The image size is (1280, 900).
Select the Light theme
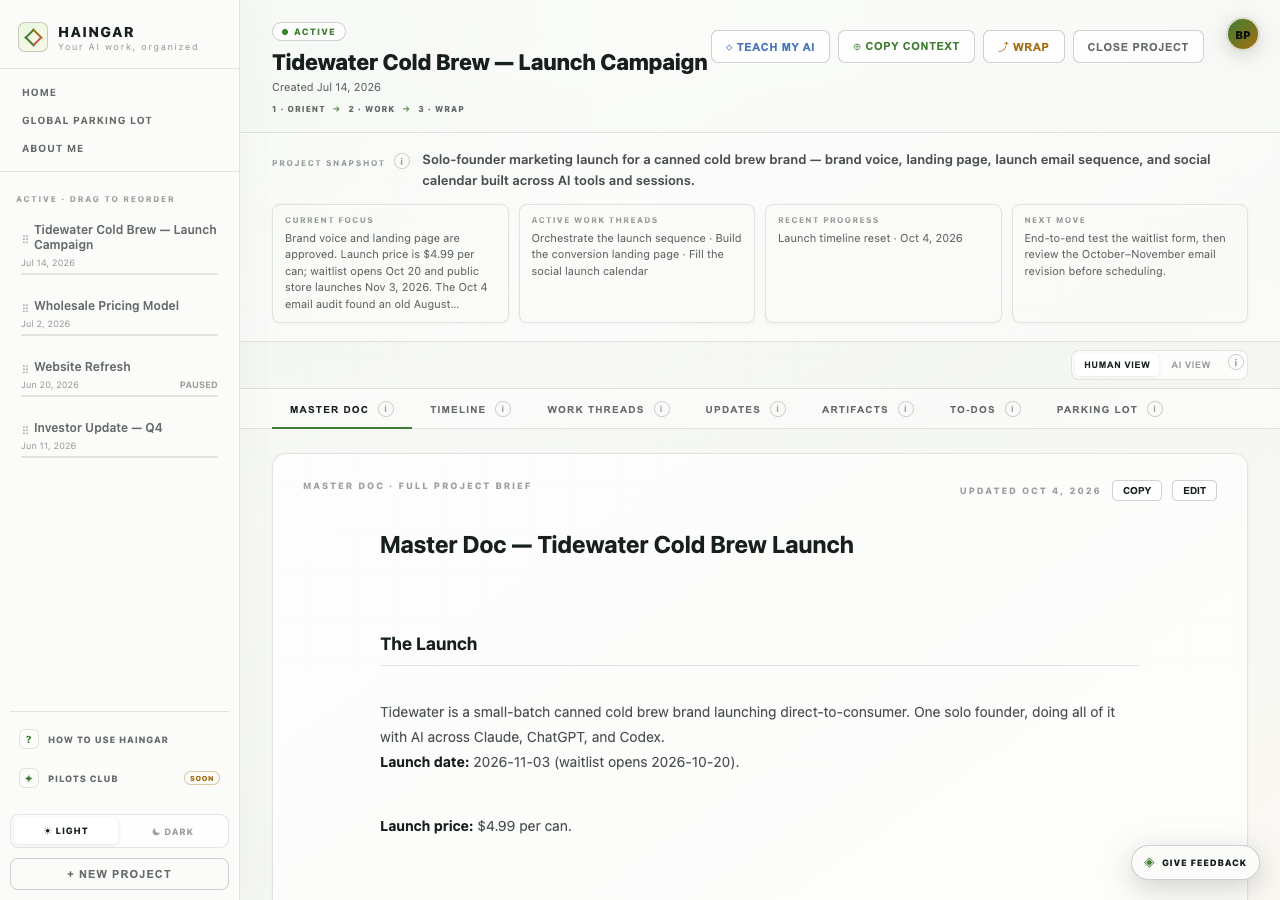click(66, 831)
